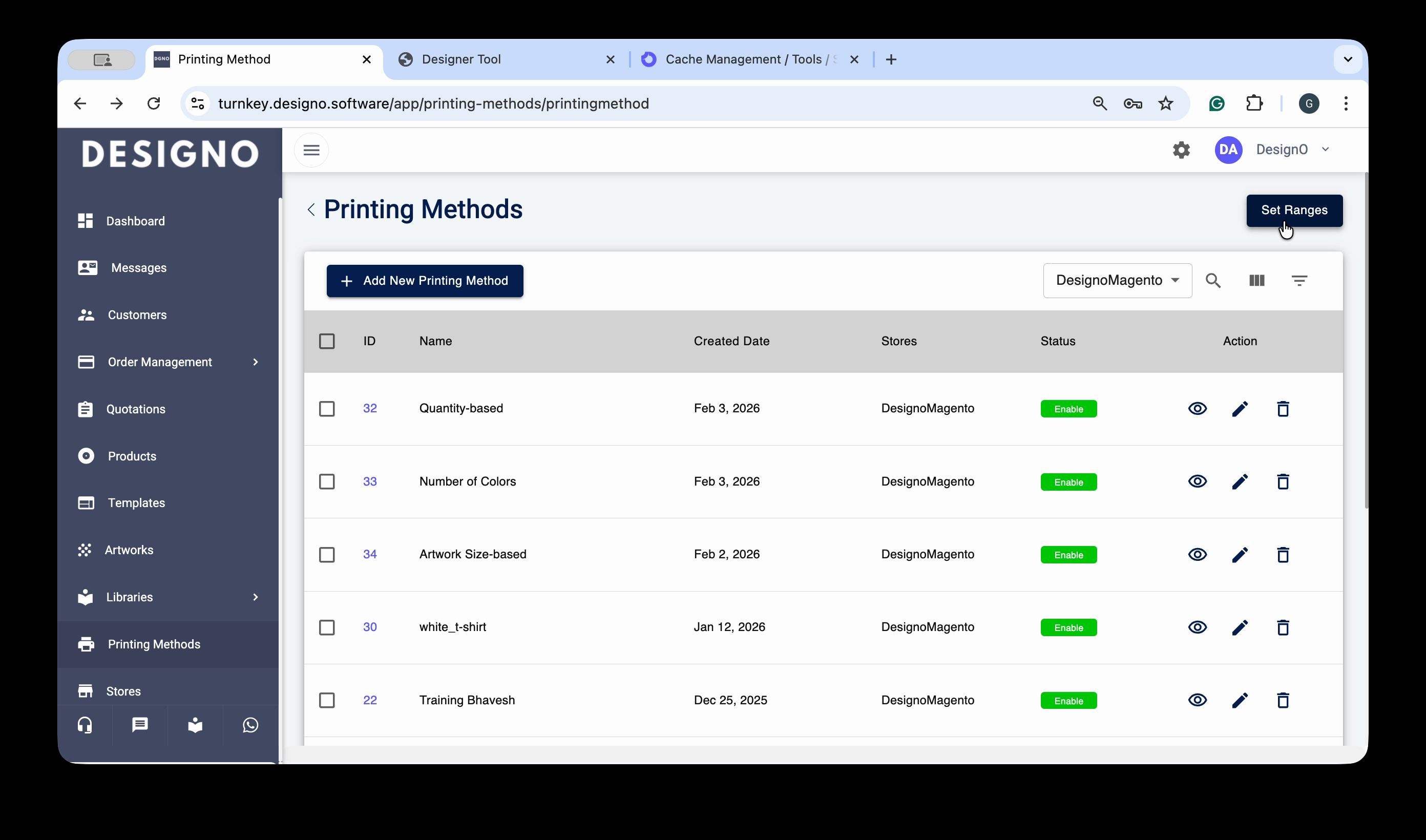This screenshot has height=840, width=1426.
Task: Check the select-all header checkbox
Action: (x=326, y=341)
